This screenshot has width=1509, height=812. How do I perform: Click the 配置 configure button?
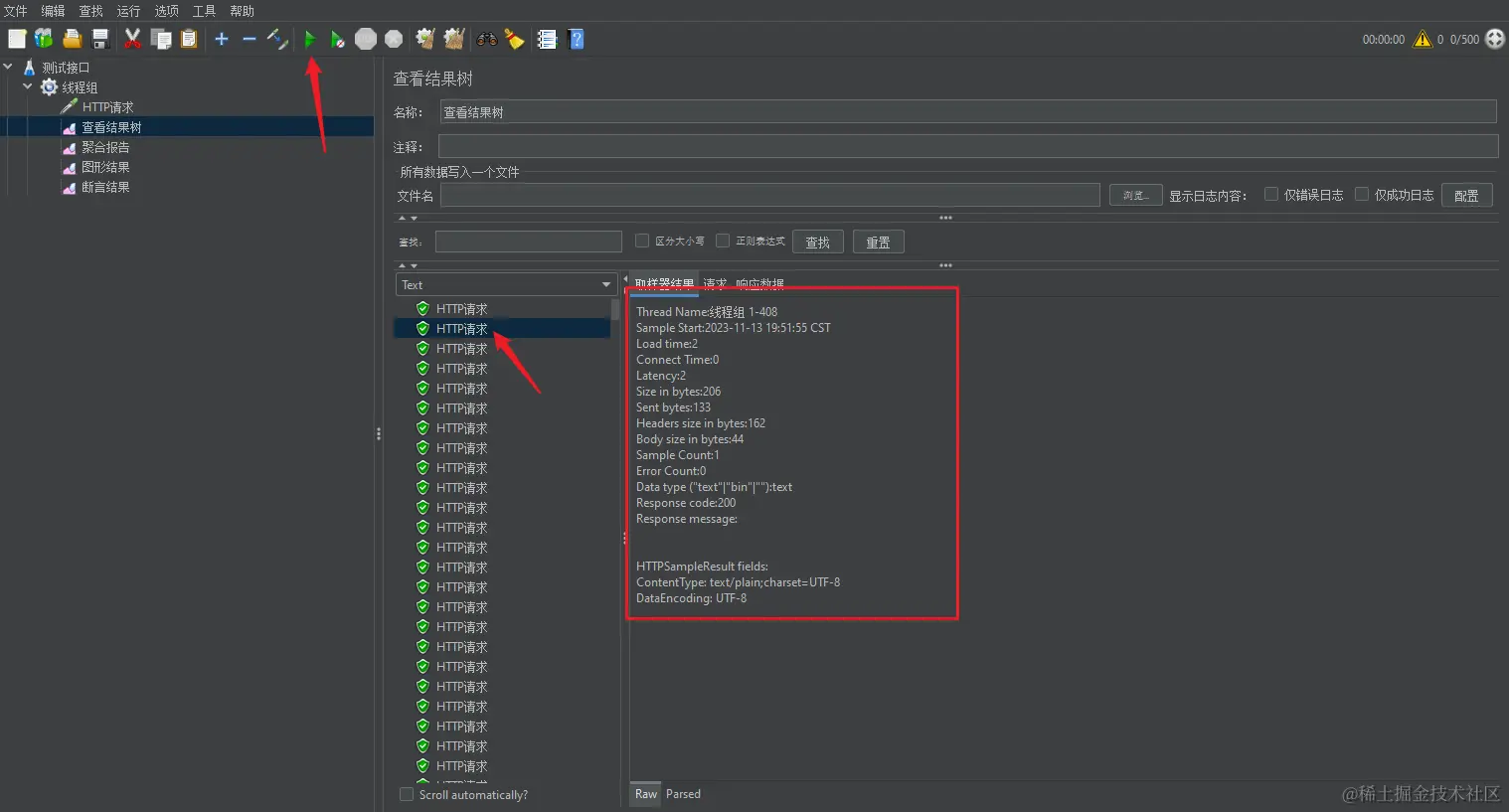1466,195
